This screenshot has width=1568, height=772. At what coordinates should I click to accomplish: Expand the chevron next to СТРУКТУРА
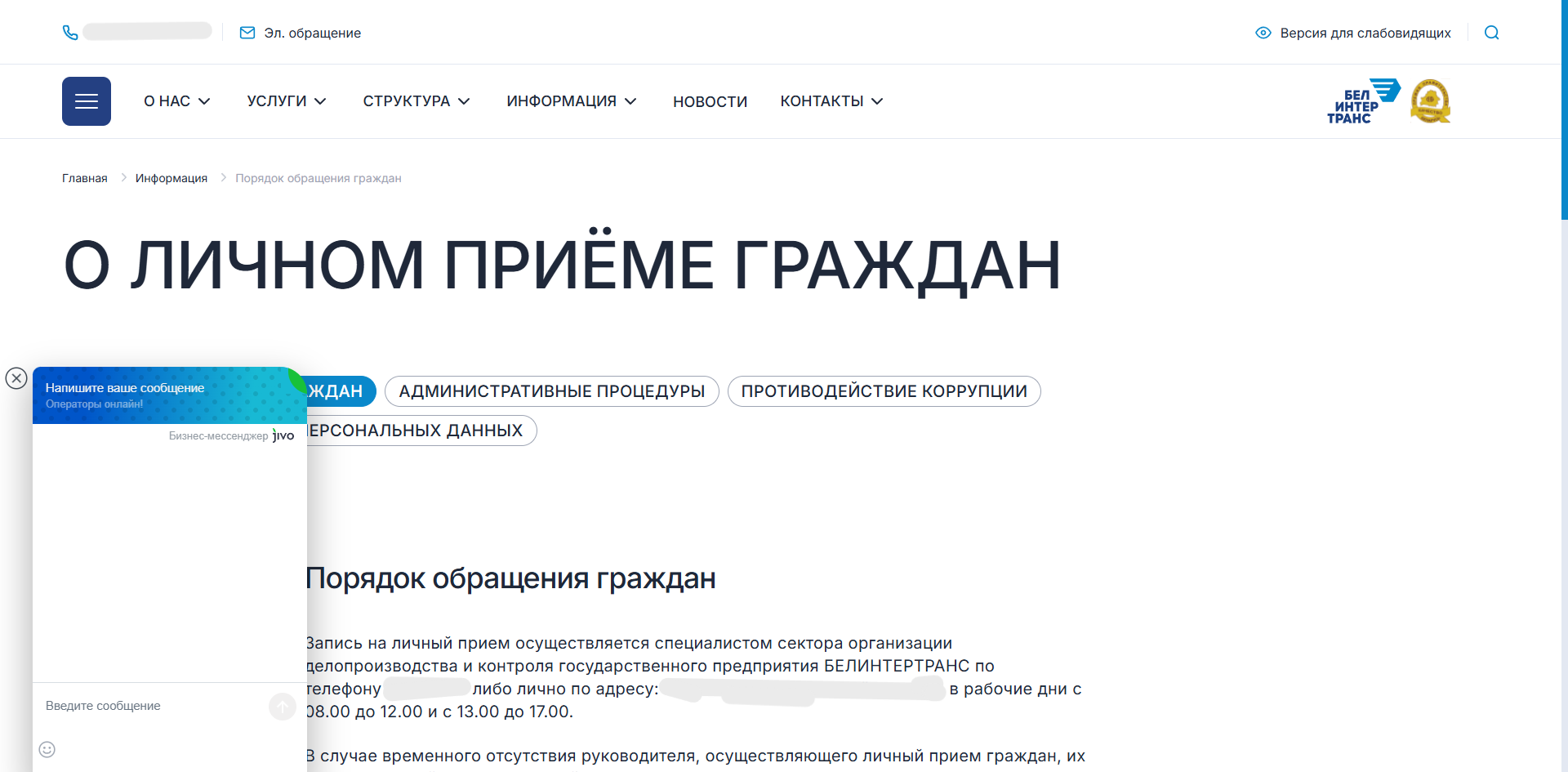pos(464,101)
